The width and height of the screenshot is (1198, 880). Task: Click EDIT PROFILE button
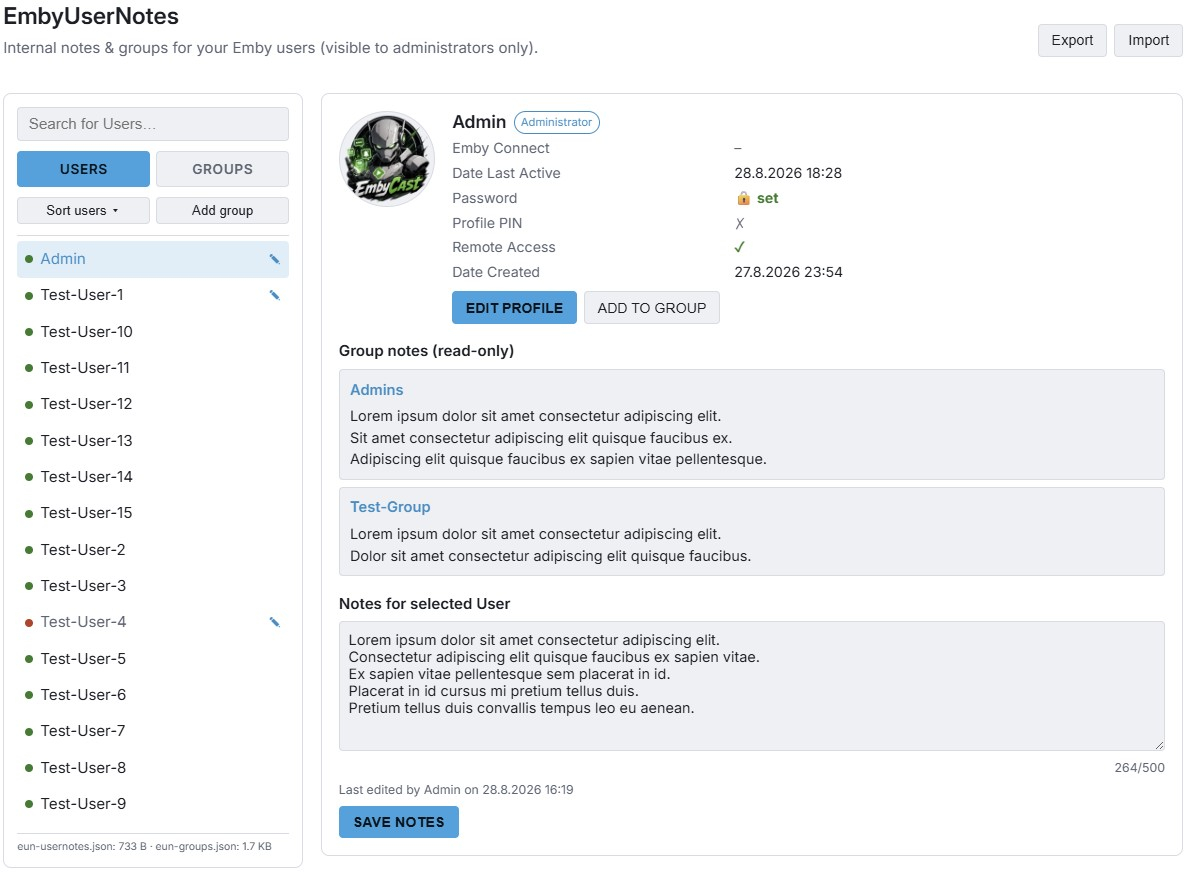514,308
